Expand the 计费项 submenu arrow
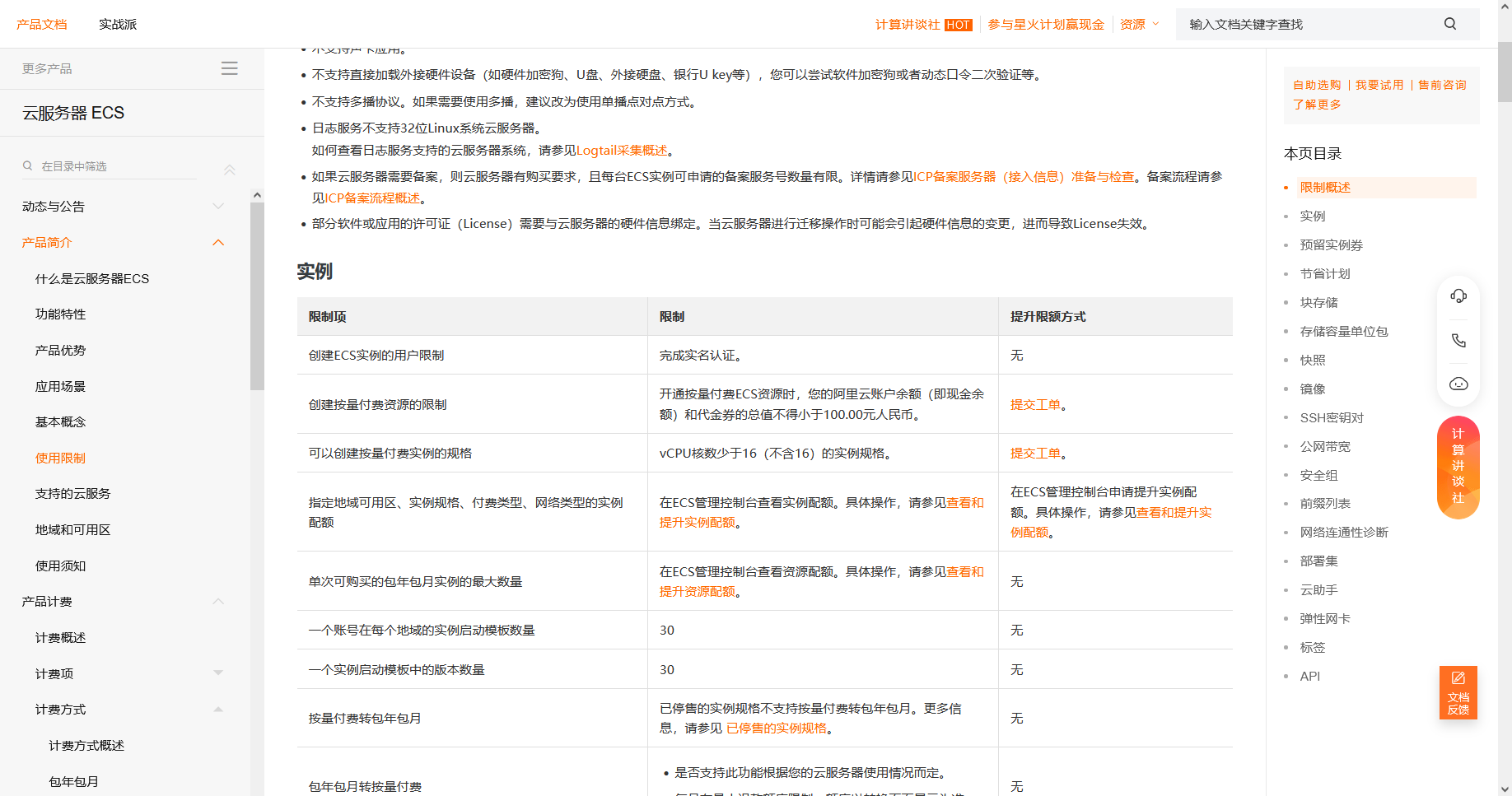 pyautogui.click(x=218, y=673)
